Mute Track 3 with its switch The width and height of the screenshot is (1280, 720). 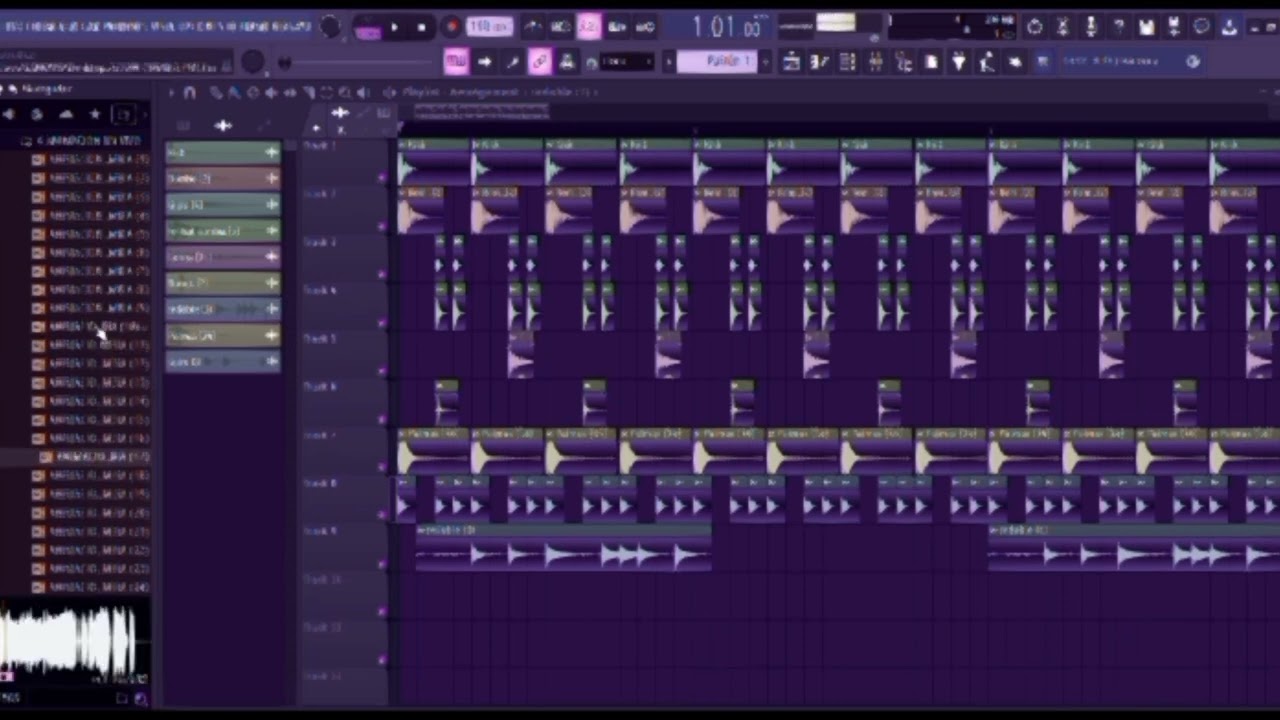click(382, 274)
